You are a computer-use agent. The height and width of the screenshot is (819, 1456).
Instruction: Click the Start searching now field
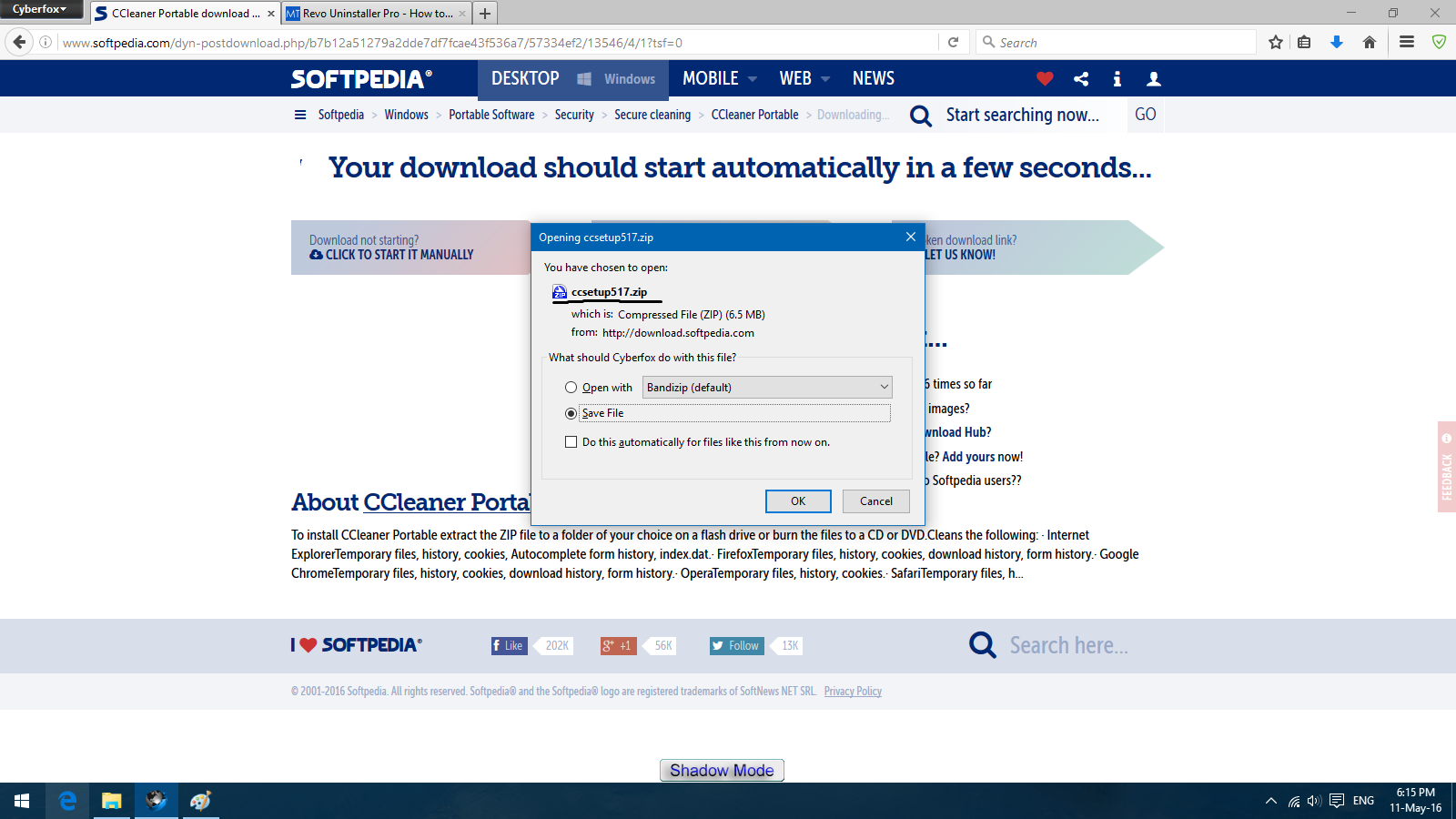(1023, 115)
